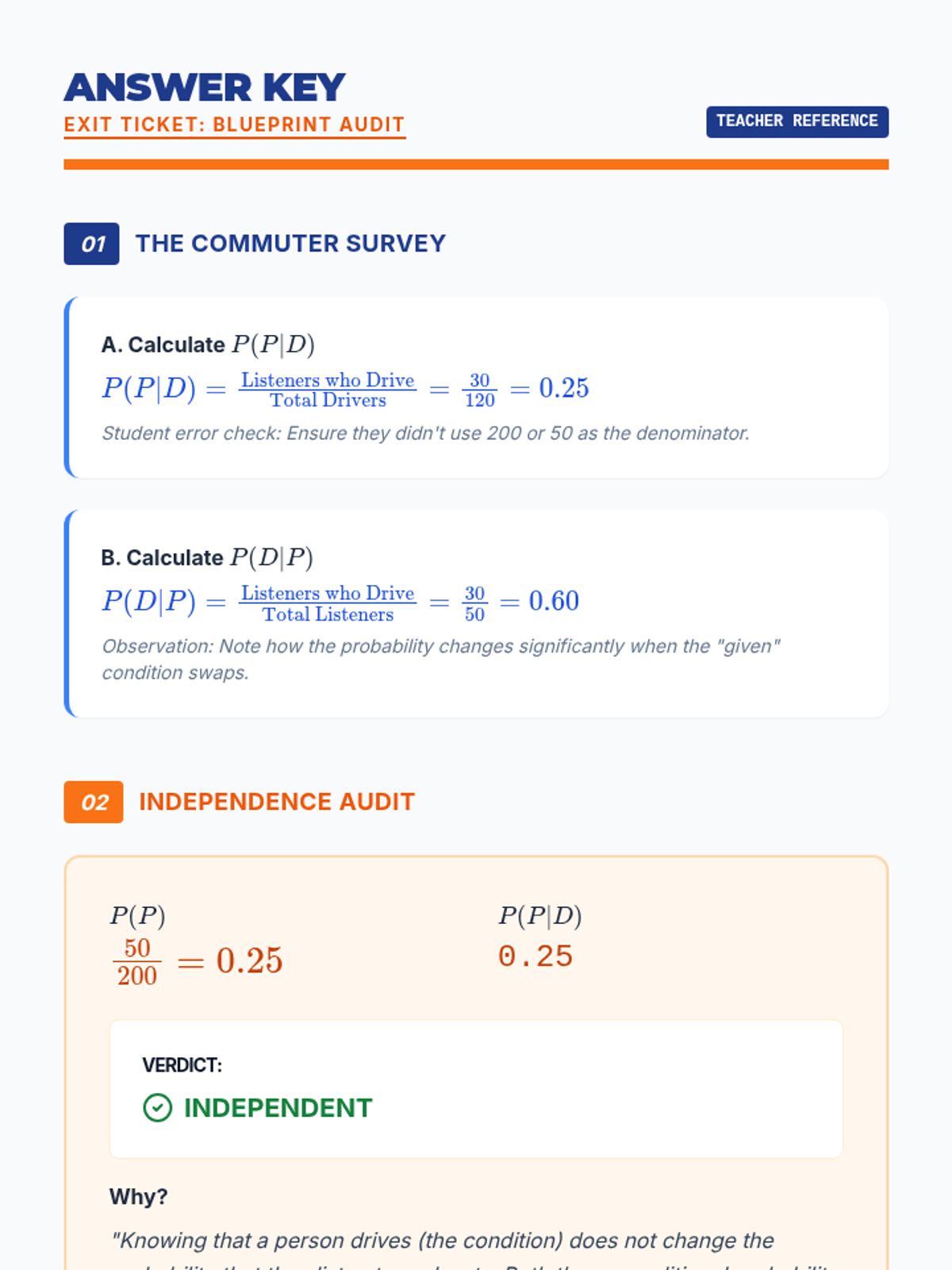Click the 'Why?' heading
Screen dimensions: 952x1270
pyautogui.click(x=139, y=1196)
